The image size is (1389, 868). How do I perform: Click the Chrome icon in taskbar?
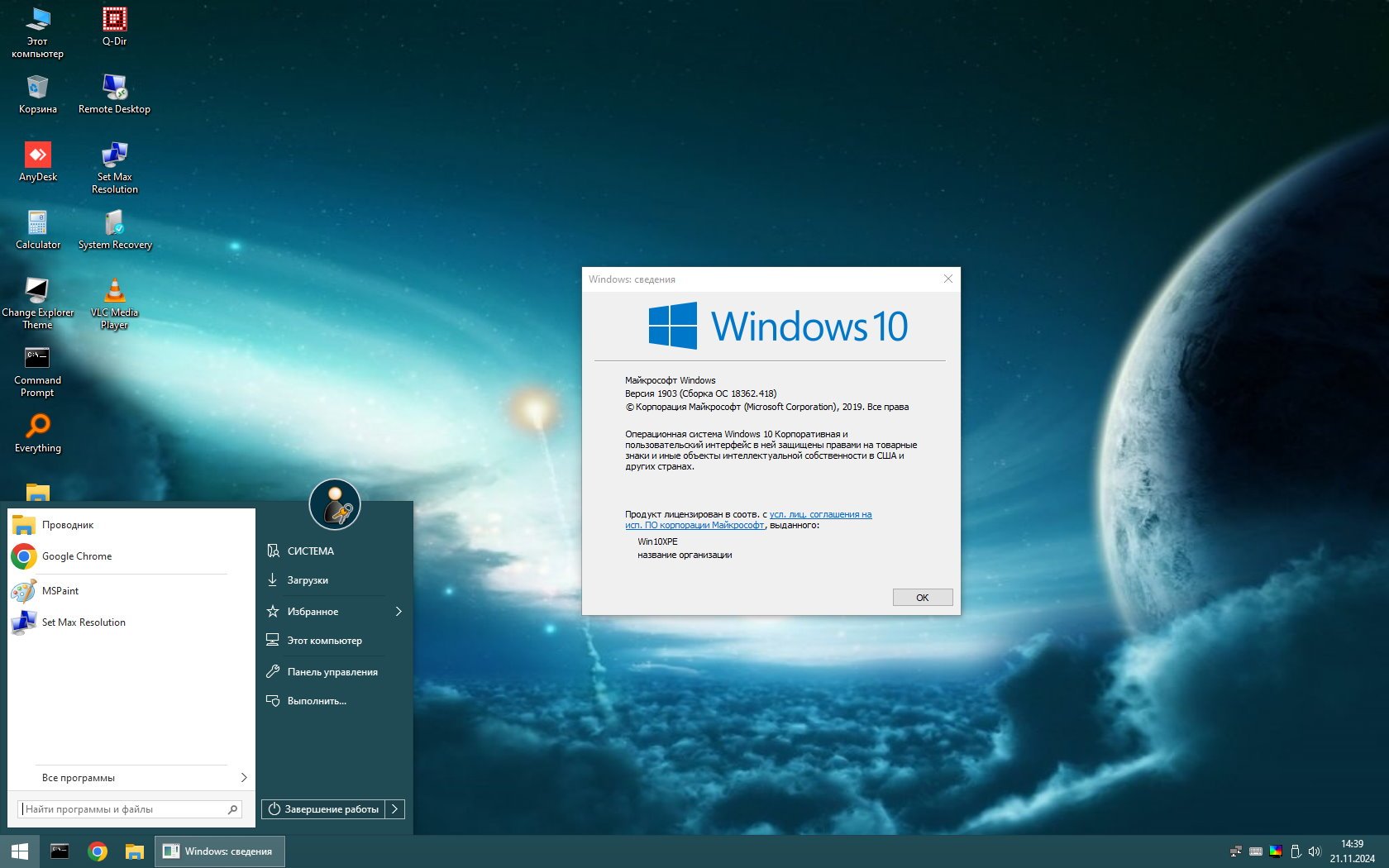[x=98, y=851]
